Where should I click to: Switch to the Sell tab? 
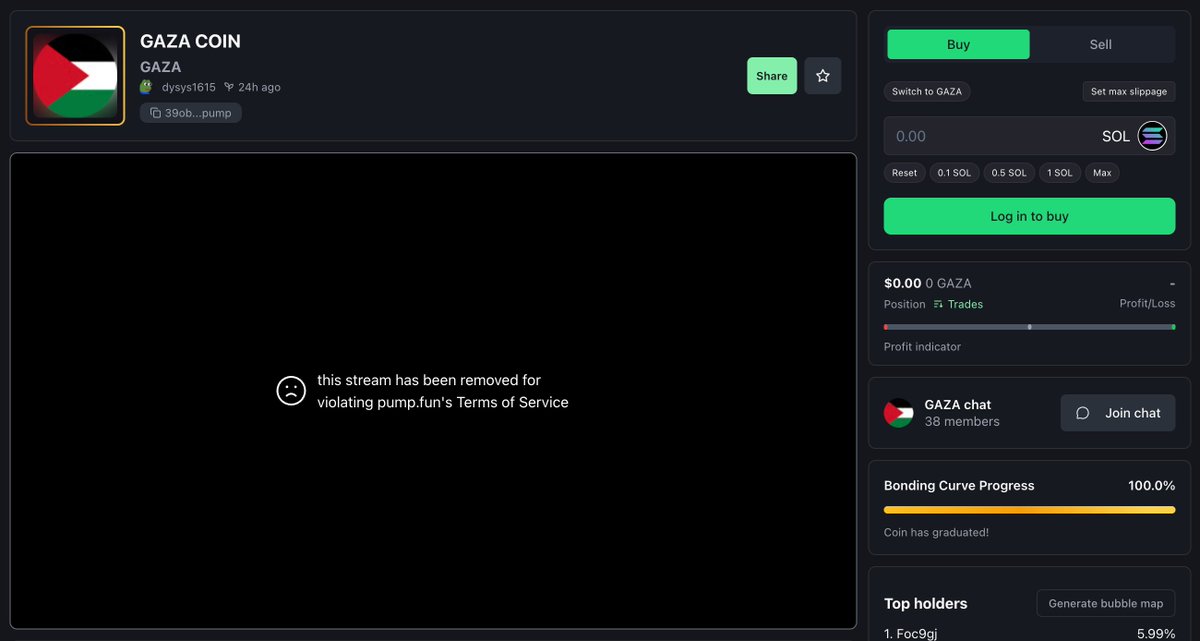coord(1100,44)
